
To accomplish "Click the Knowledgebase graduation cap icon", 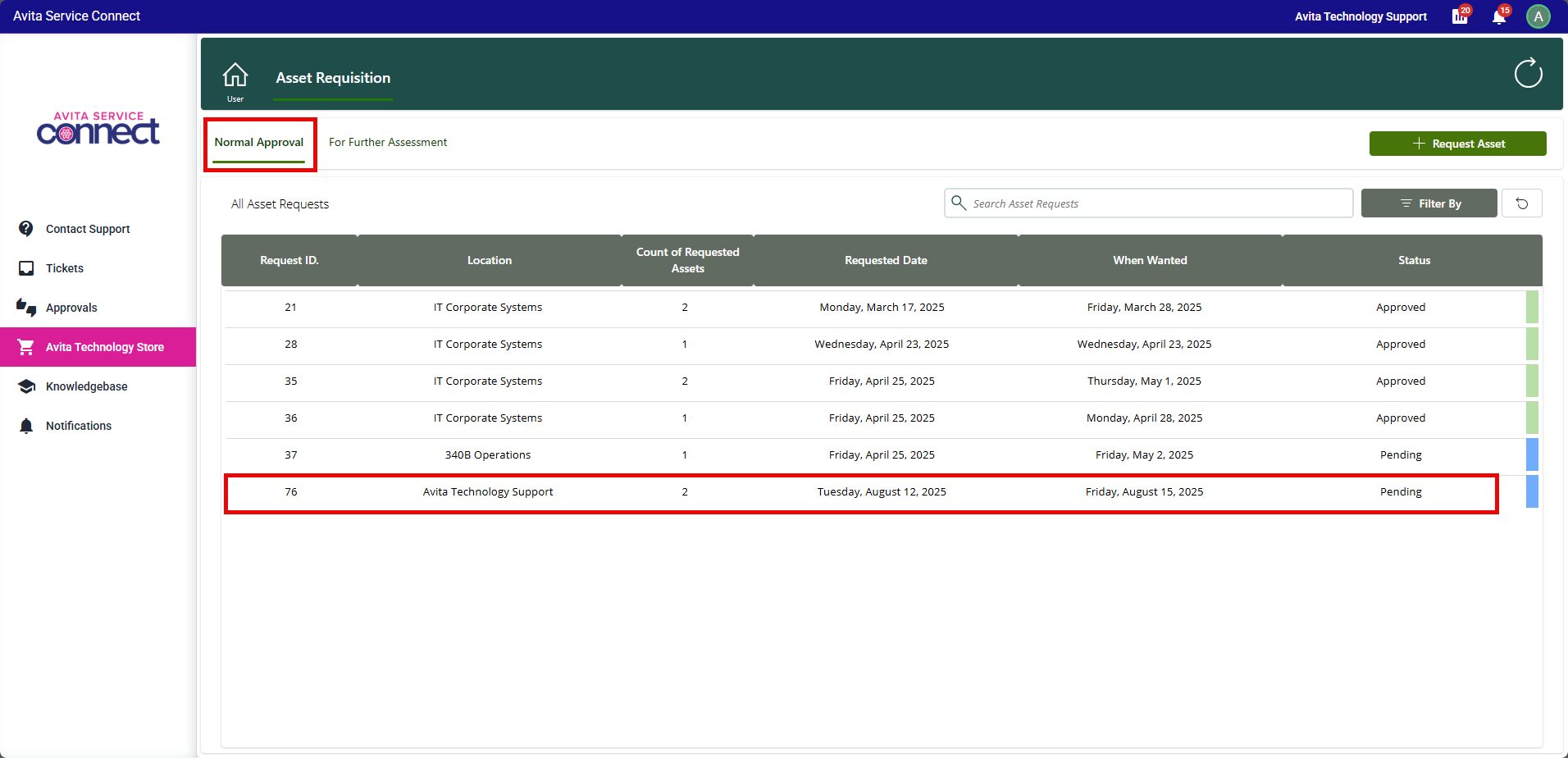I will pos(26,386).
